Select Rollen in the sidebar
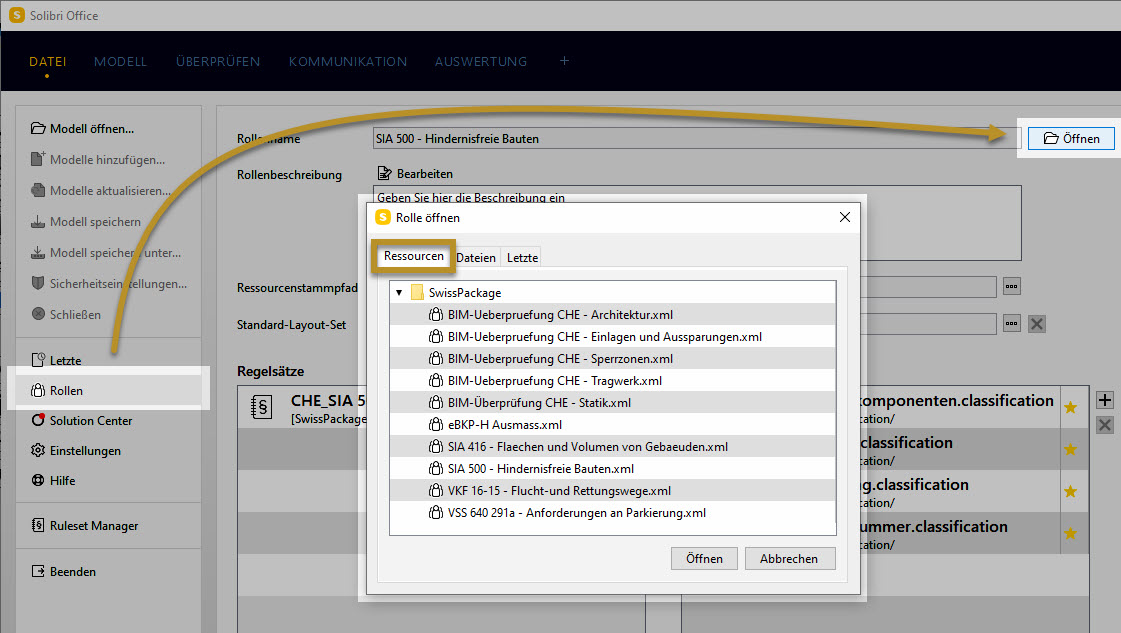1121x633 pixels. coord(108,391)
